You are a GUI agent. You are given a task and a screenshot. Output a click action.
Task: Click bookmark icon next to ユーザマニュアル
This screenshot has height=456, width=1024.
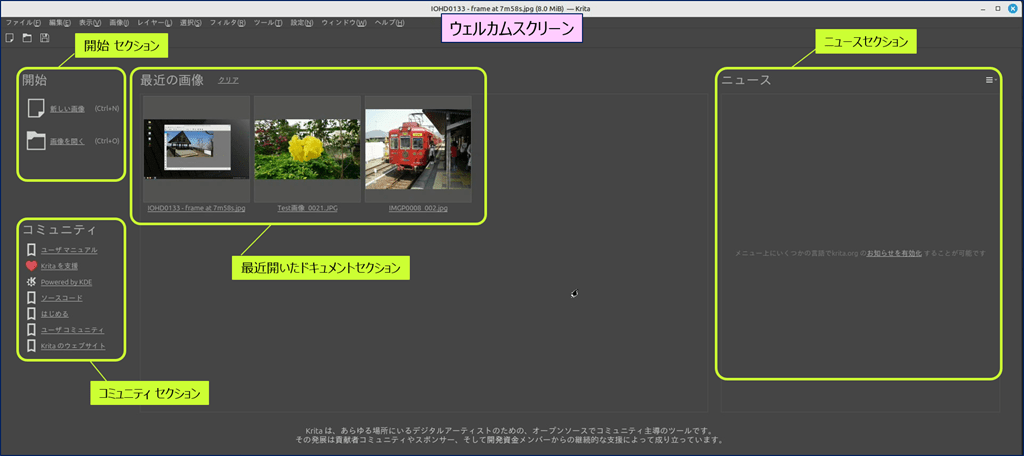click(x=32, y=250)
